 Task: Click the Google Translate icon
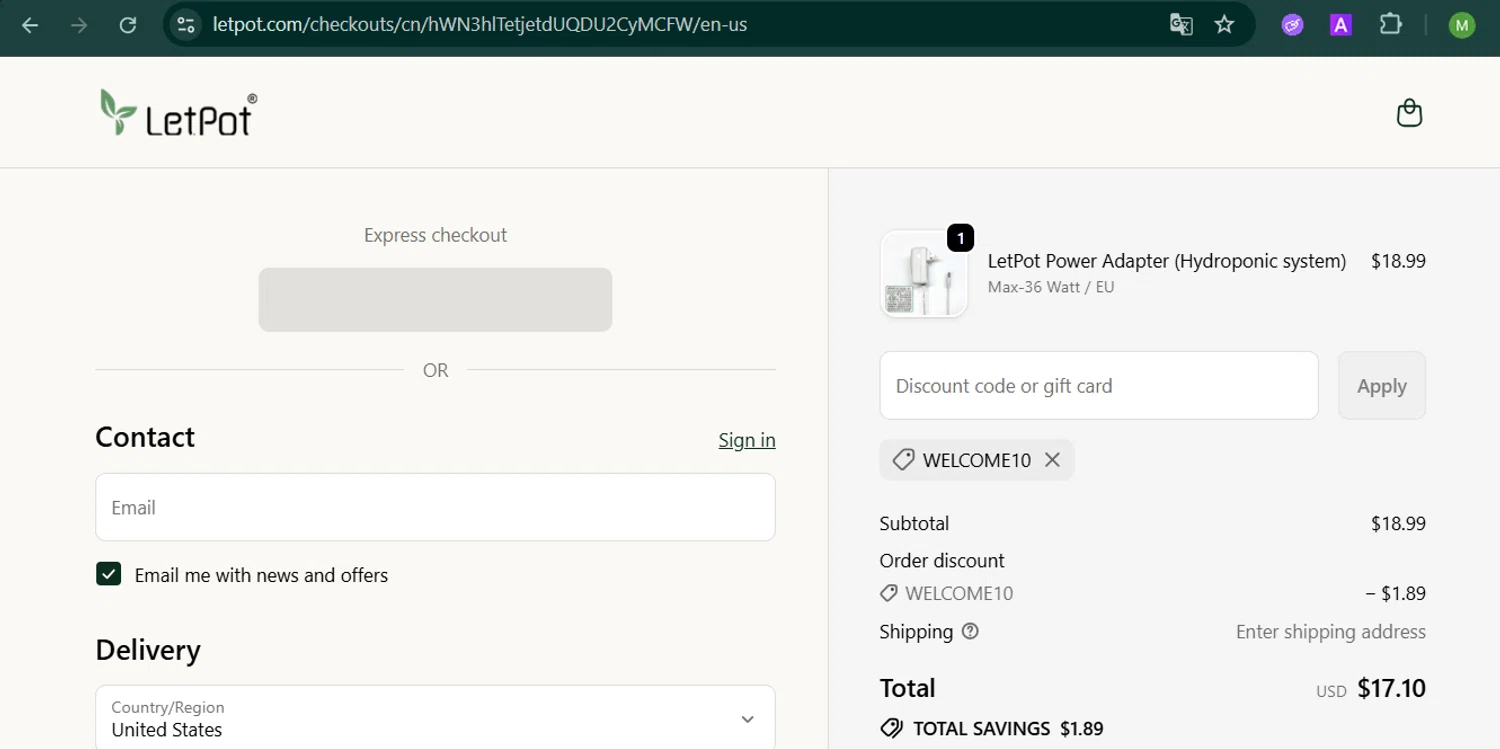(x=1181, y=25)
